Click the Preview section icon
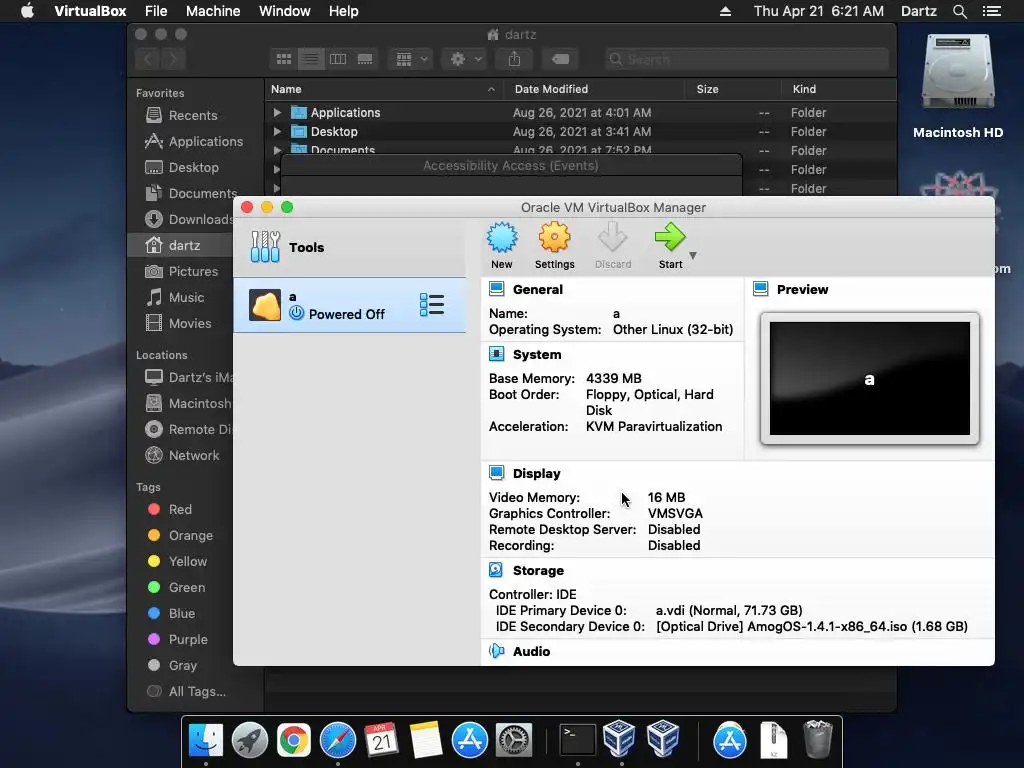The height and width of the screenshot is (768, 1024). click(x=761, y=289)
